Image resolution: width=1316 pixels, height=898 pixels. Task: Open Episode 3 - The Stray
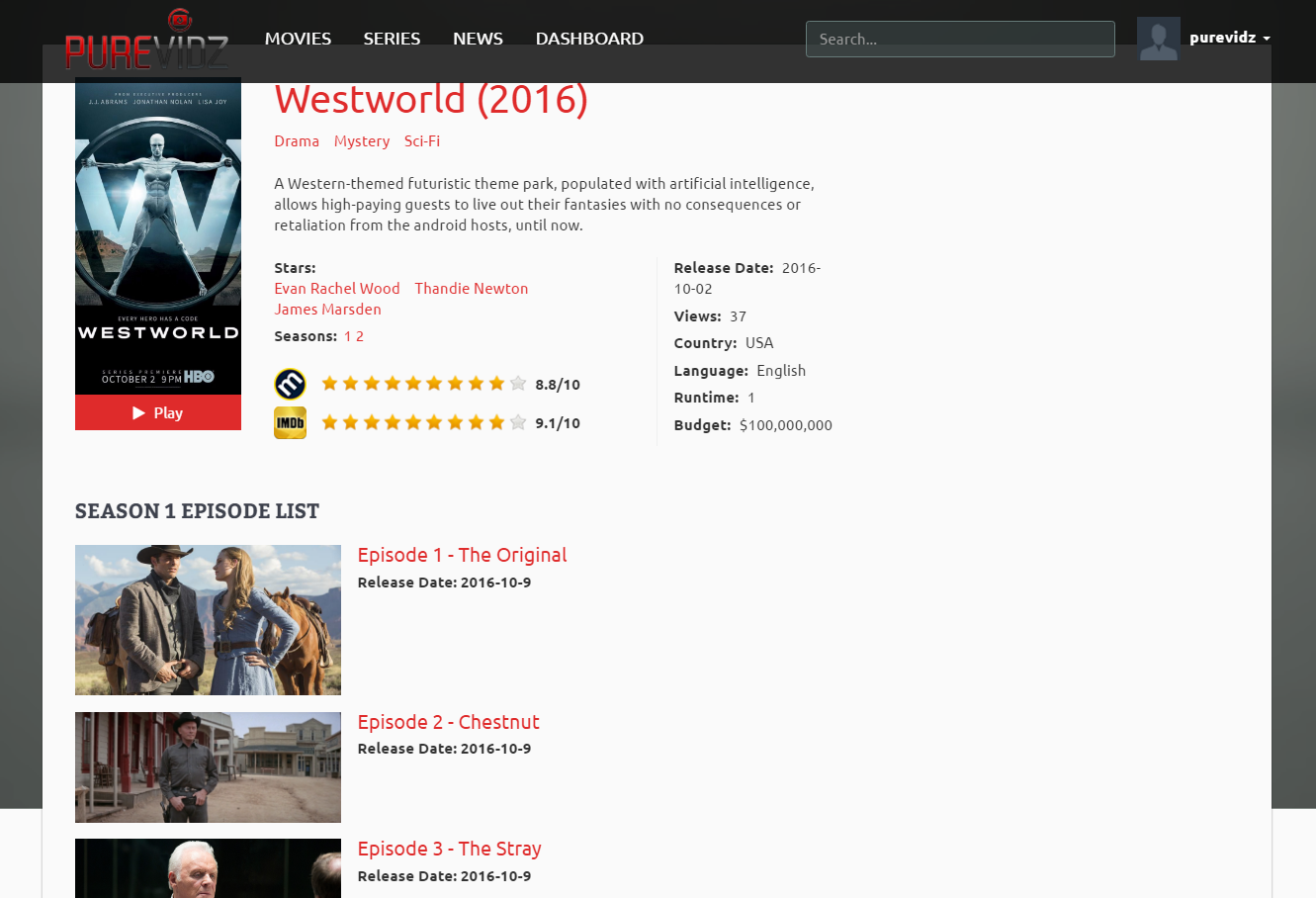(449, 849)
